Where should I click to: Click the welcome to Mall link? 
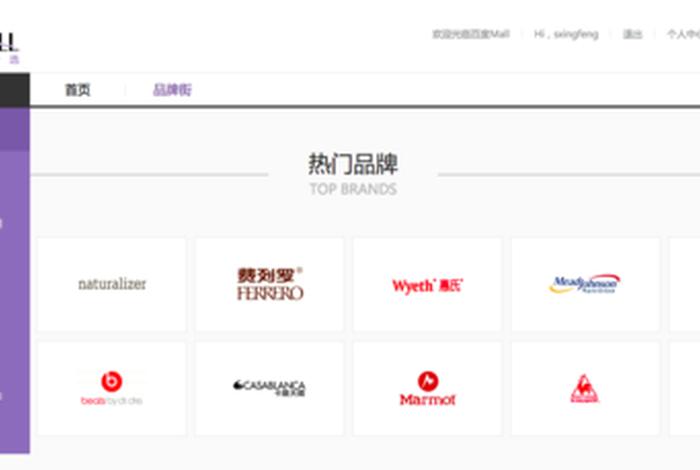click(x=471, y=34)
